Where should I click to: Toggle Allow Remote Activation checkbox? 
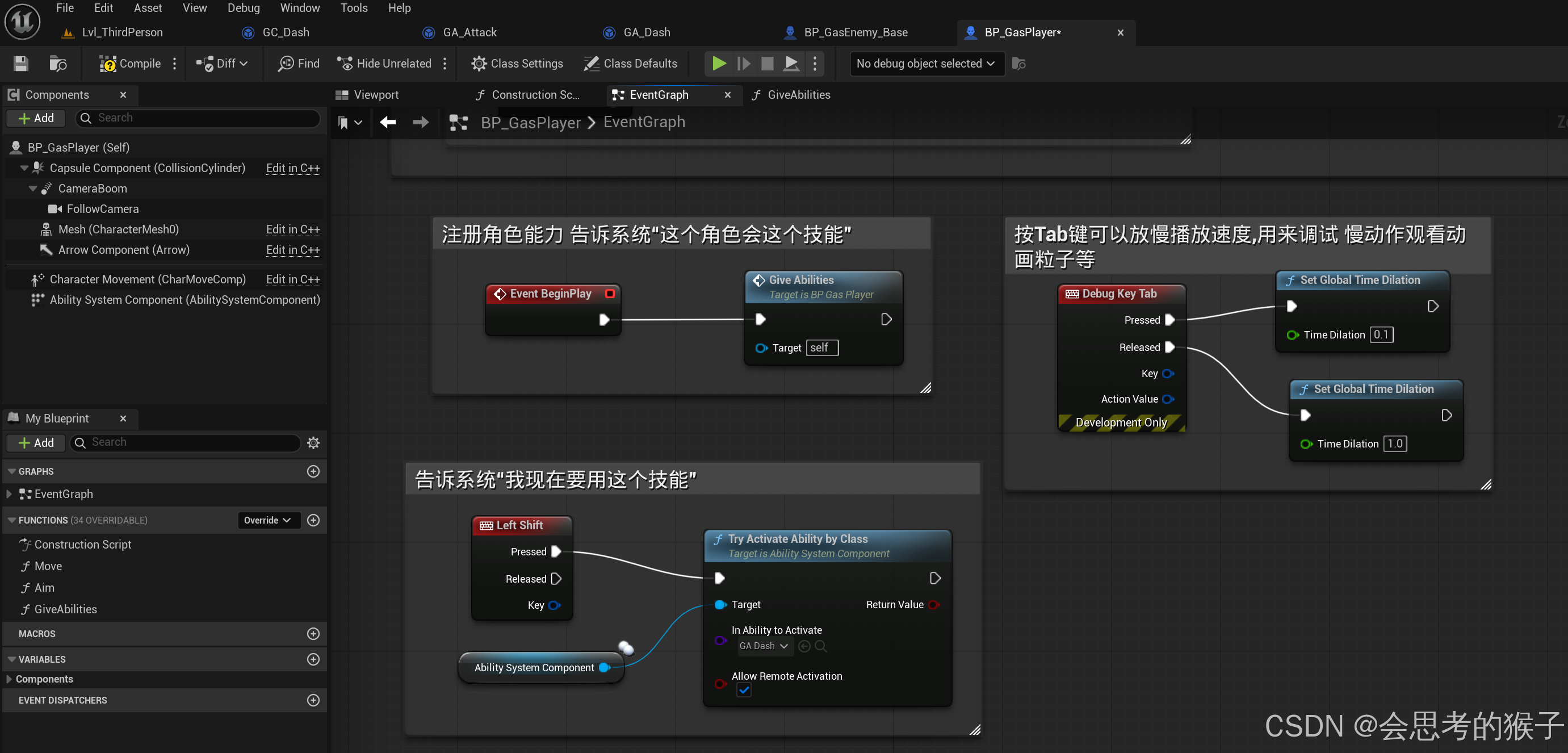744,690
